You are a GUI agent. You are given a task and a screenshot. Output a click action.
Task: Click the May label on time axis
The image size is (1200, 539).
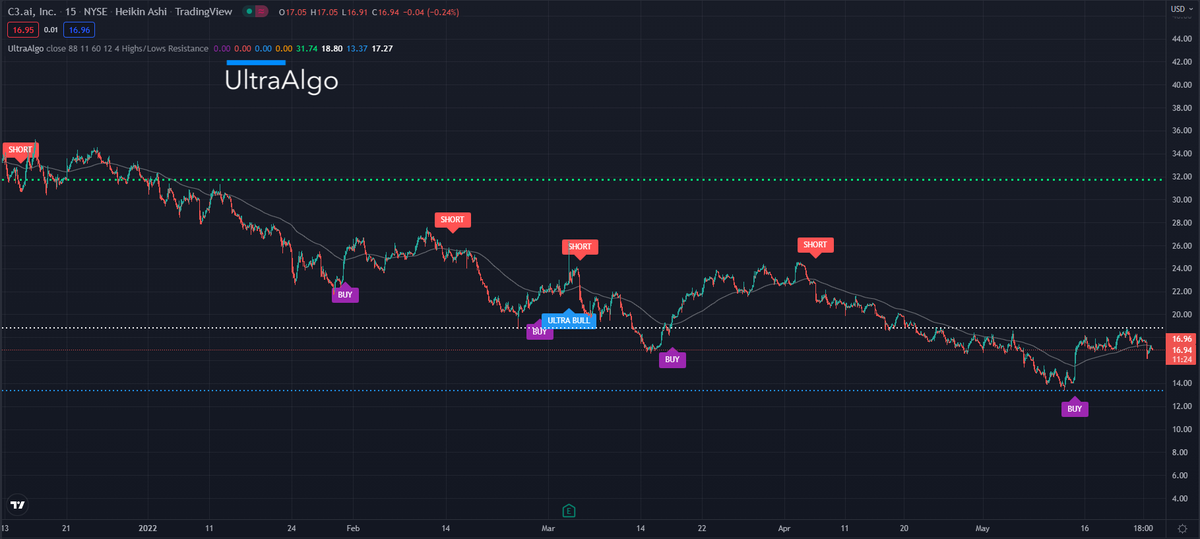981,527
